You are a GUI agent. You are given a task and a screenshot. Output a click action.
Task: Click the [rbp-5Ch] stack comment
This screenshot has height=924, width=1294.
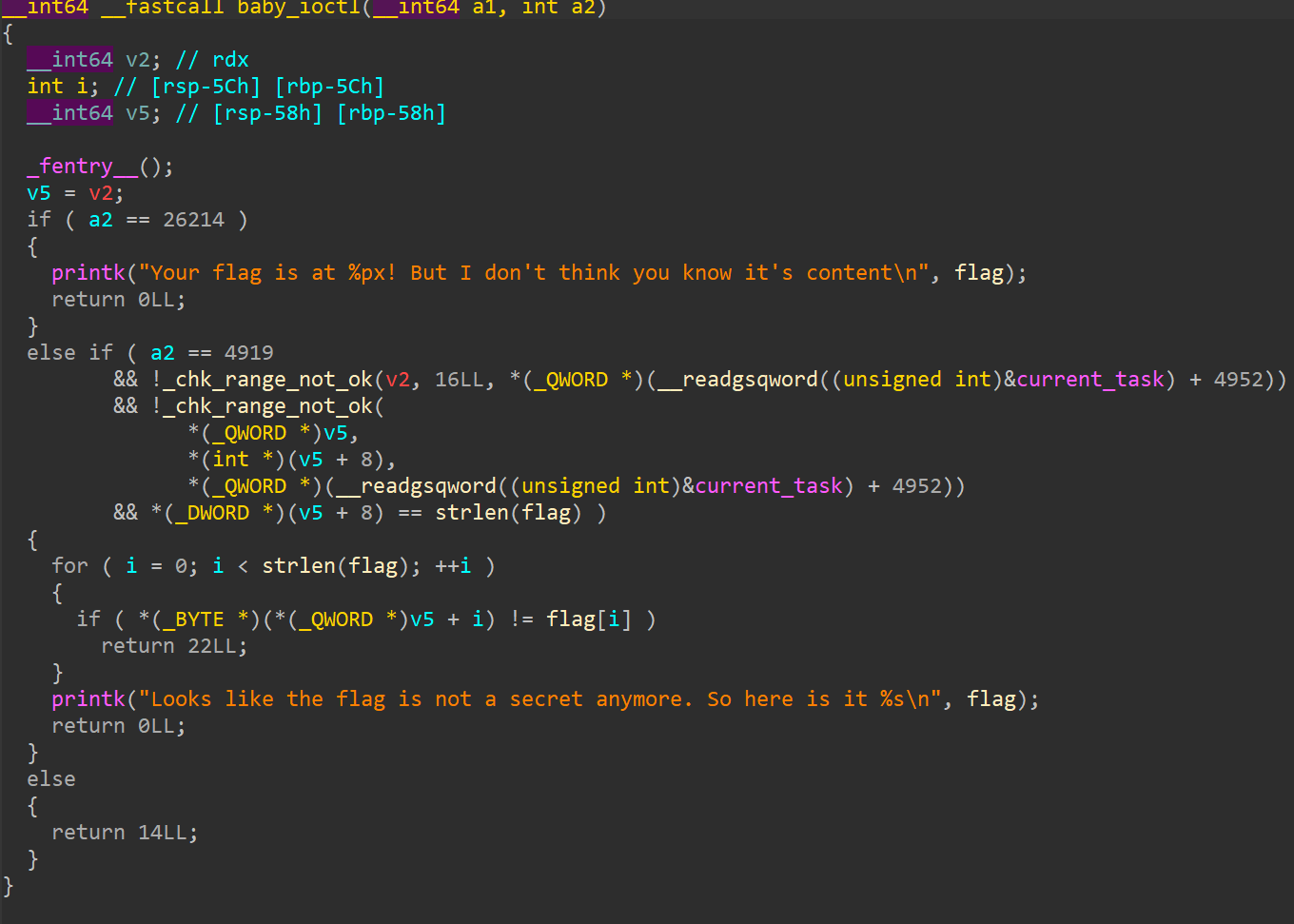[329, 87]
